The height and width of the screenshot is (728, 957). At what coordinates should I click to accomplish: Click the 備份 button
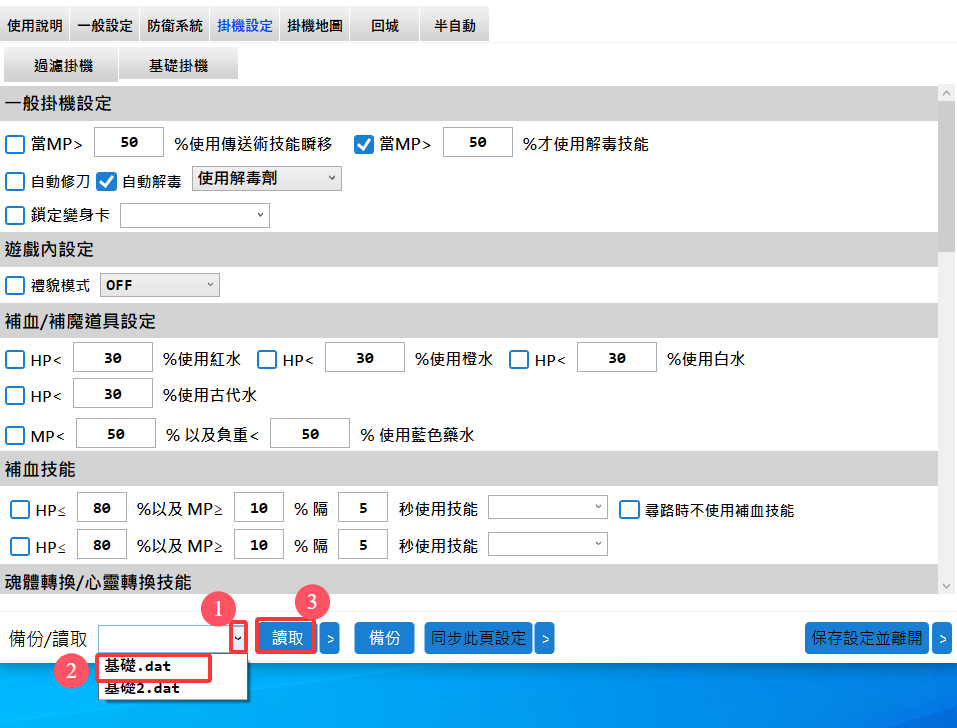(385, 637)
